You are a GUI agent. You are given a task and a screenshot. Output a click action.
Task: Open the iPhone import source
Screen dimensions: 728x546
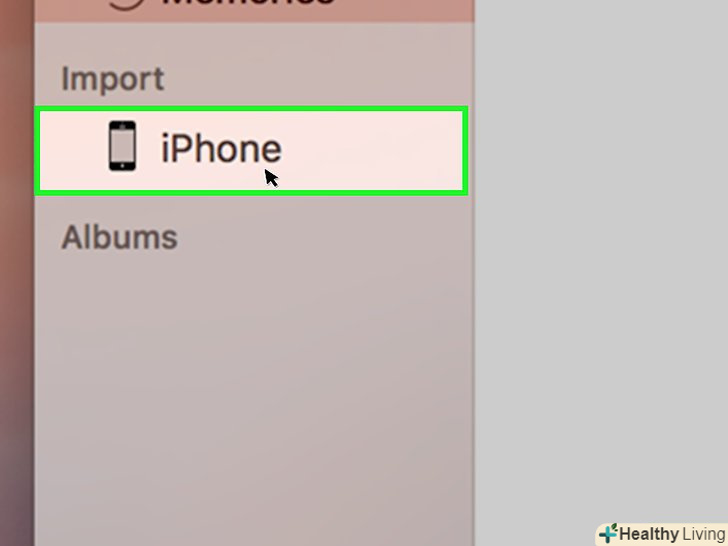point(251,150)
